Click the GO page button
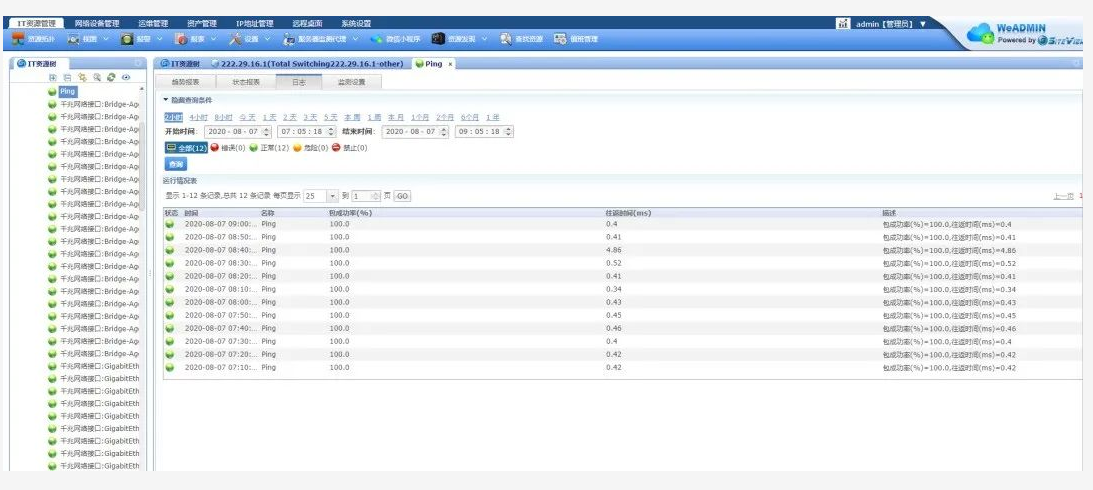 (x=402, y=197)
